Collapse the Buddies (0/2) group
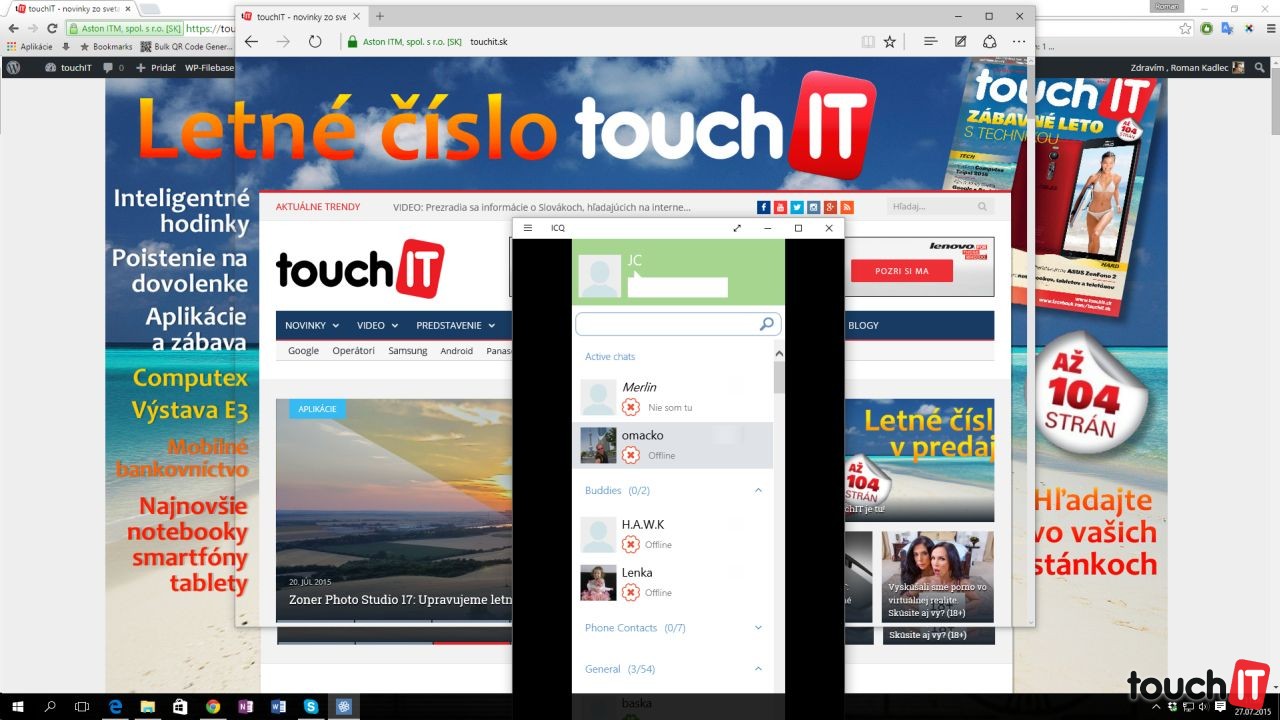The width and height of the screenshot is (1280, 720). (758, 490)
